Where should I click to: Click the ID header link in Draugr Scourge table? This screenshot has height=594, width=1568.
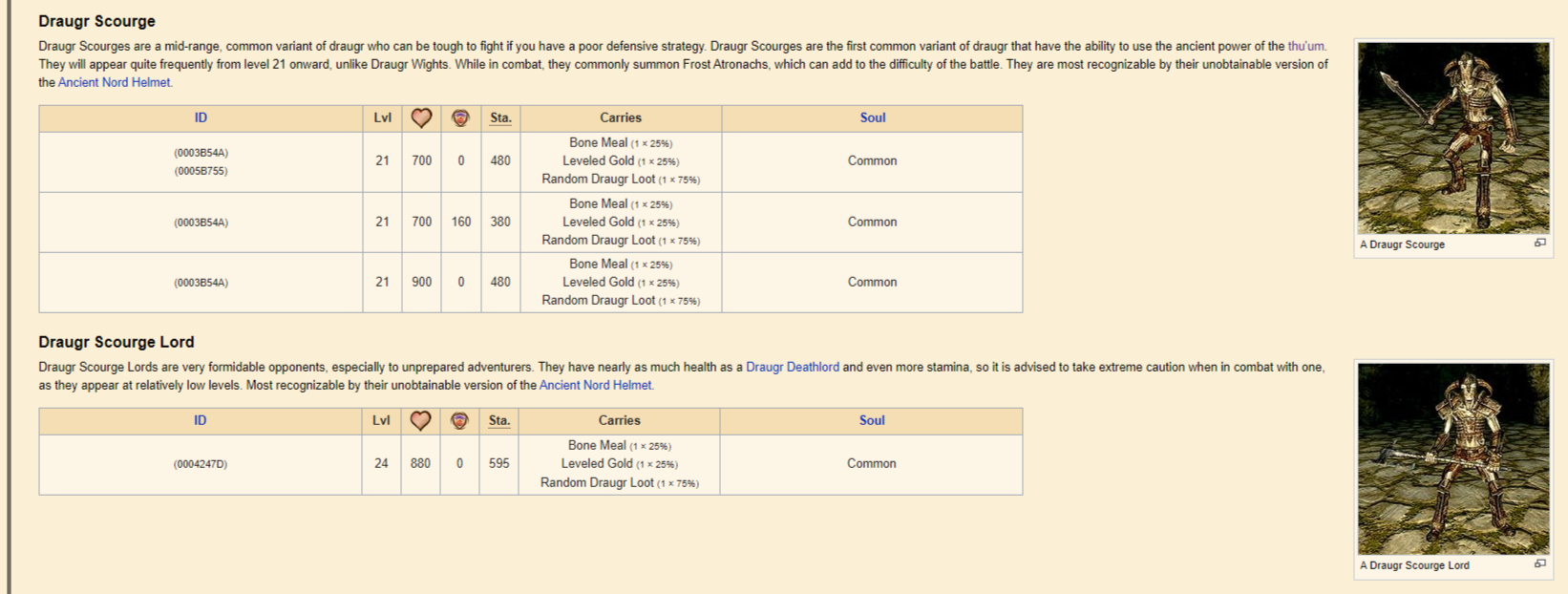point(201,117)
